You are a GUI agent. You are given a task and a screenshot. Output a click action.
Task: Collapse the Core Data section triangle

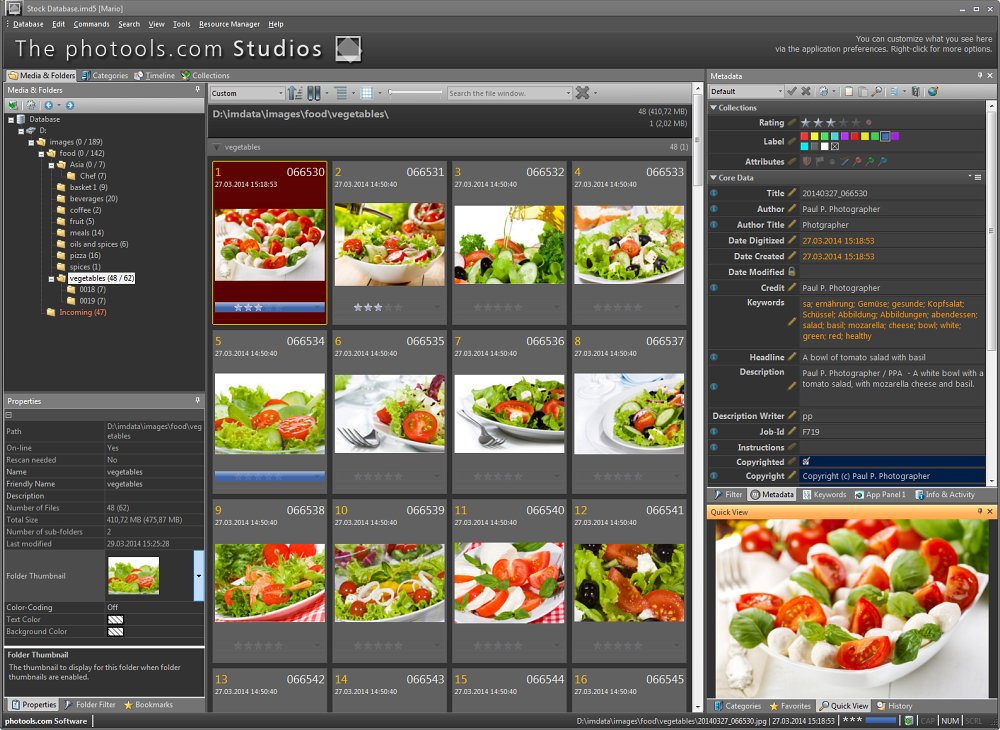[x=714, y=177]
